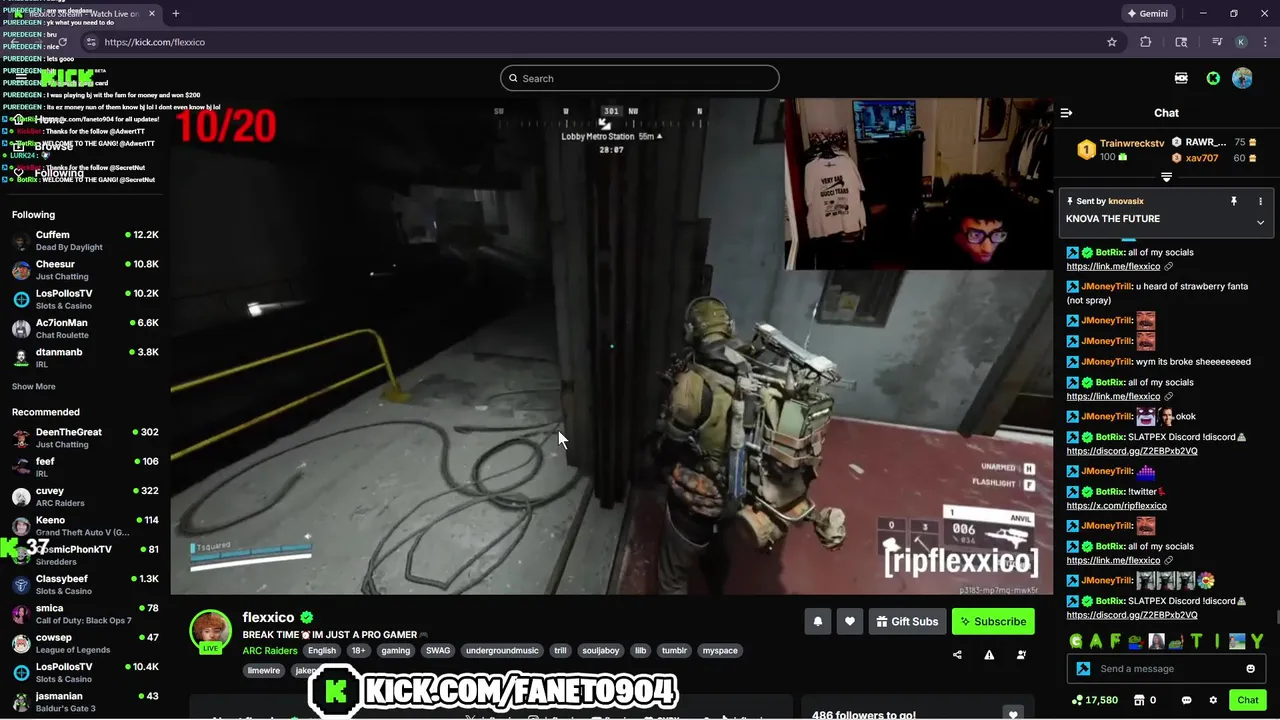
Task: Click the green Subscribe button
Action: (x=993, y=621)
